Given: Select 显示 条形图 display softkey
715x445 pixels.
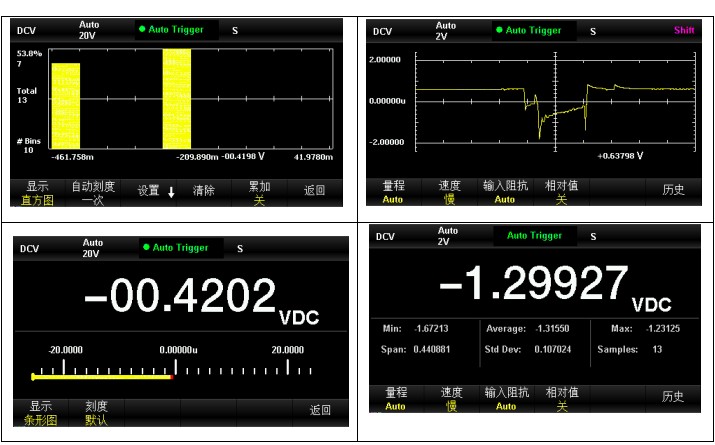Looking at the screenshot, I should (41, 413).
